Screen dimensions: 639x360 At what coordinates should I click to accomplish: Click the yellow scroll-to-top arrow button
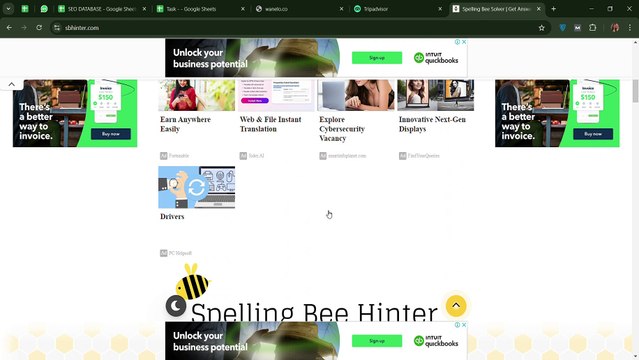pos(456,305)
